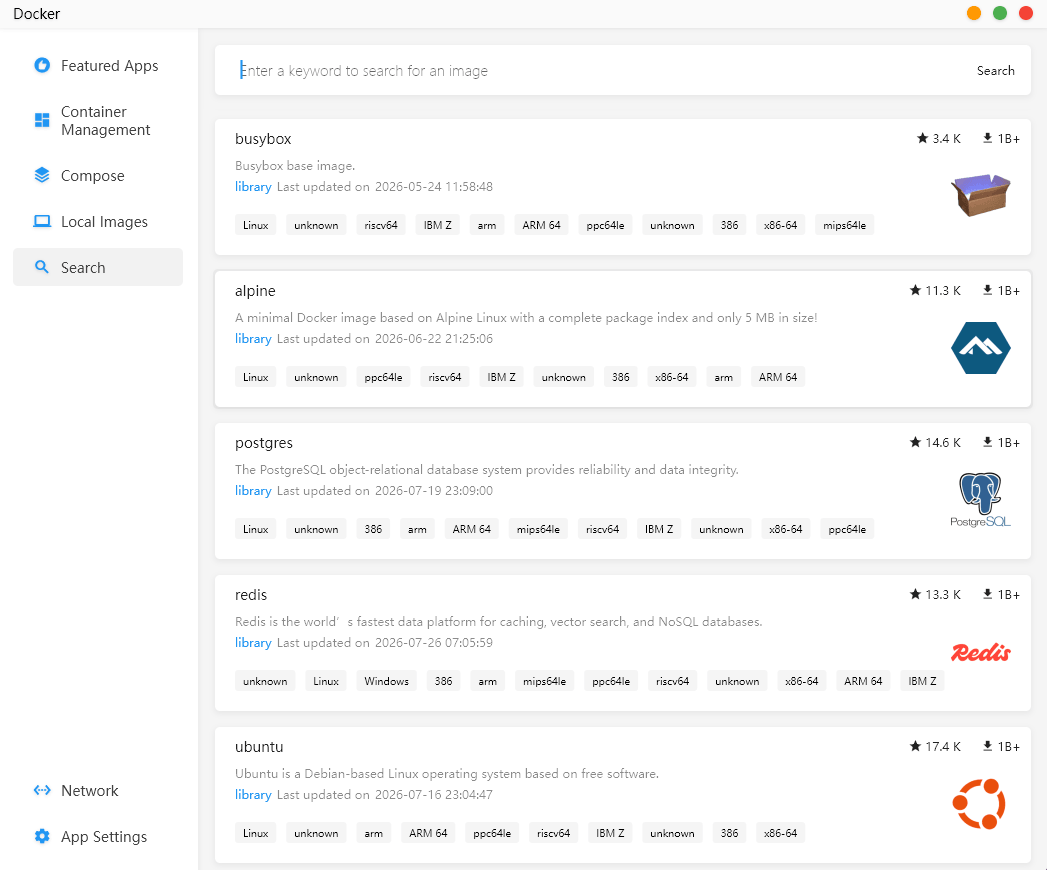Click the star icon on postgres card
The width and height of the screenshot is (1047, 870).
click(x=915, y=442)
